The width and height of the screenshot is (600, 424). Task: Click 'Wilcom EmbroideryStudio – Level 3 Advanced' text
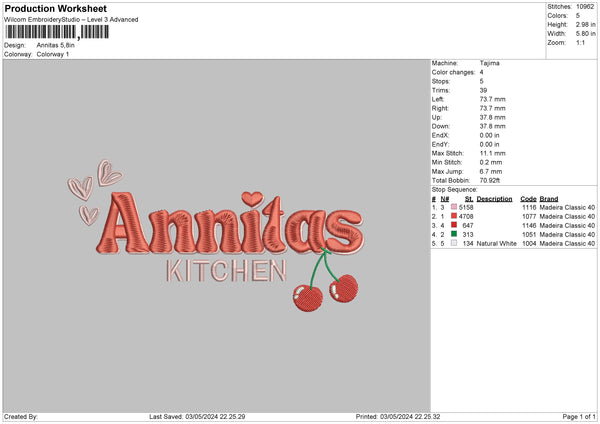point(71,20)
